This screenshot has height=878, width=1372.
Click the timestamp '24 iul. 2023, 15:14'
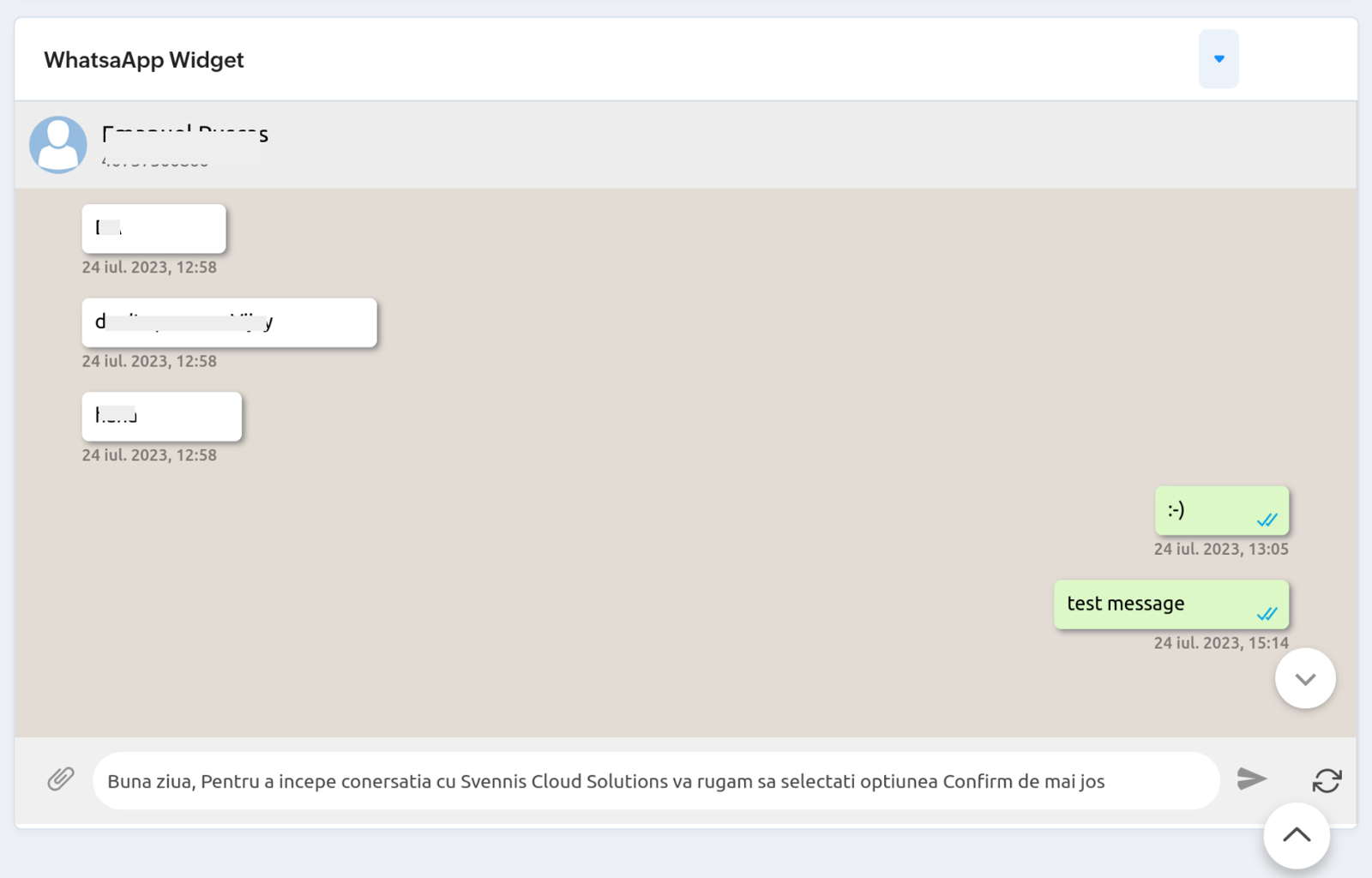[1221, 643]
